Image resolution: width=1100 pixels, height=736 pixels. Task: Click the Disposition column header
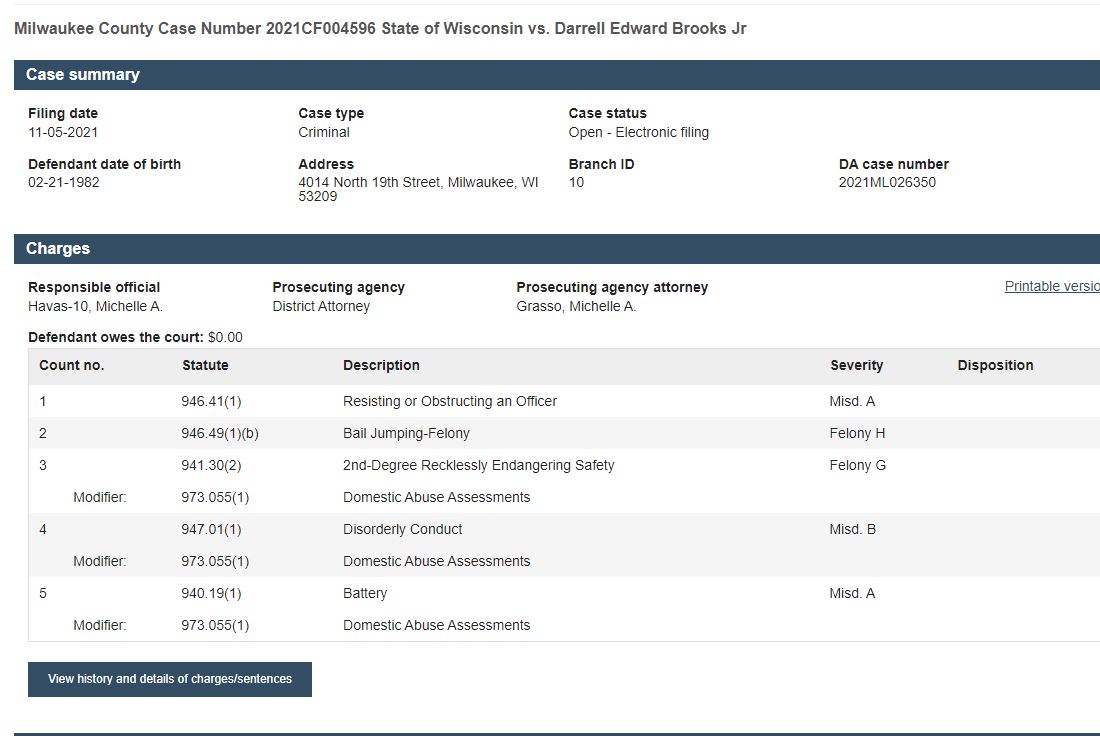point(995,366)
